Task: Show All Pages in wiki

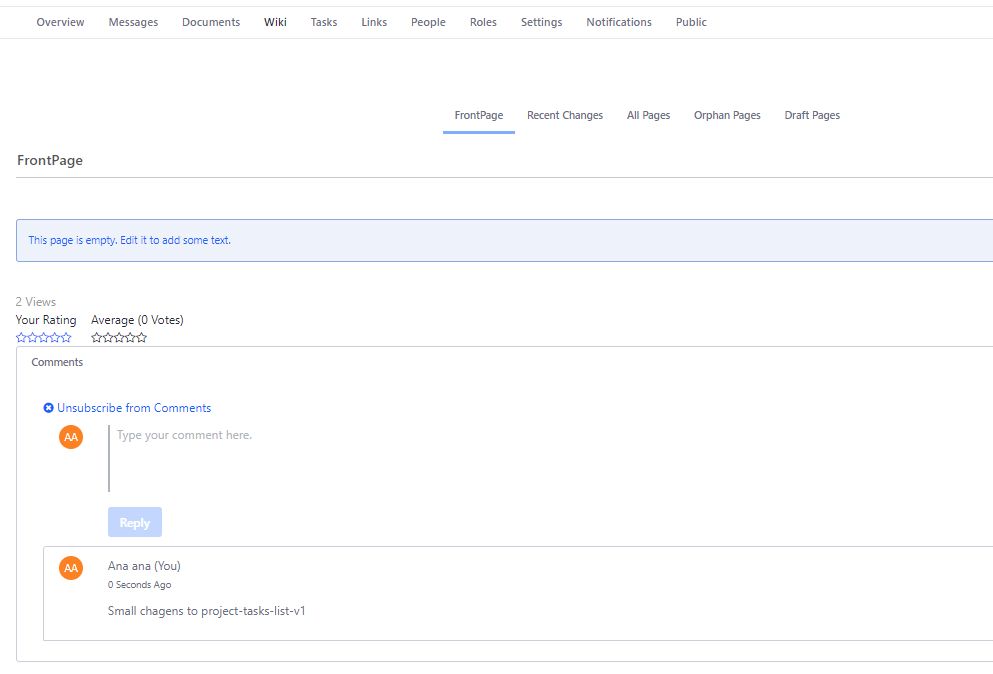Action: click(648, 115)
